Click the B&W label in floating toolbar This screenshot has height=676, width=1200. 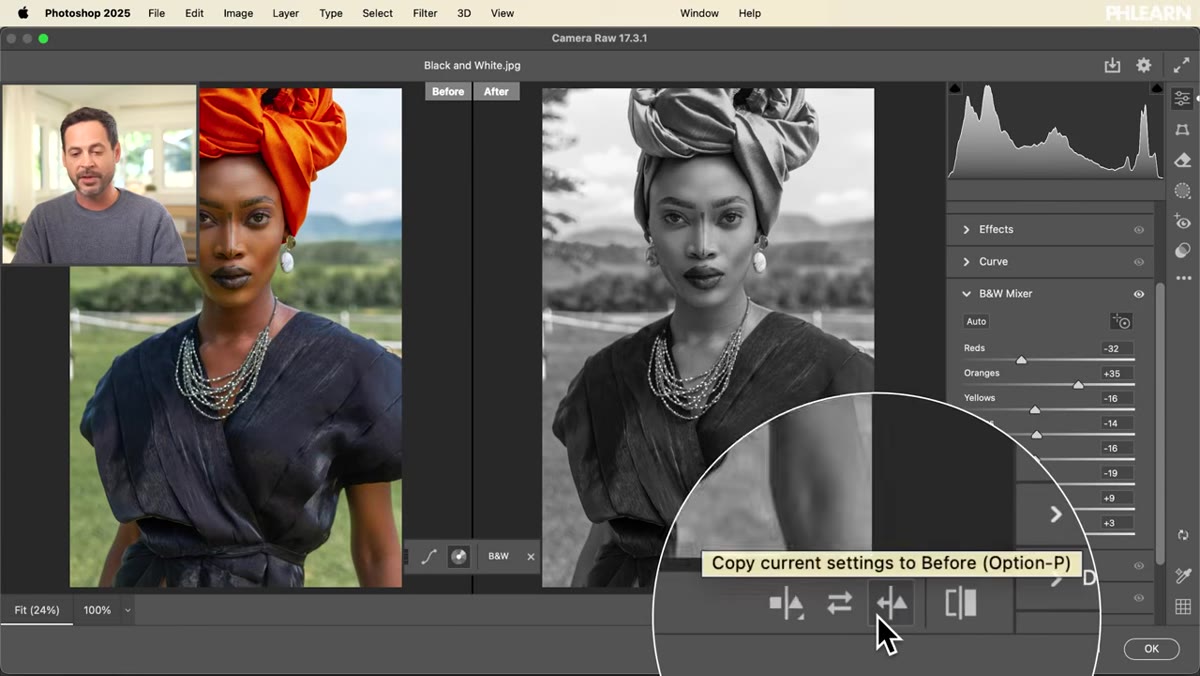(498, 556)
